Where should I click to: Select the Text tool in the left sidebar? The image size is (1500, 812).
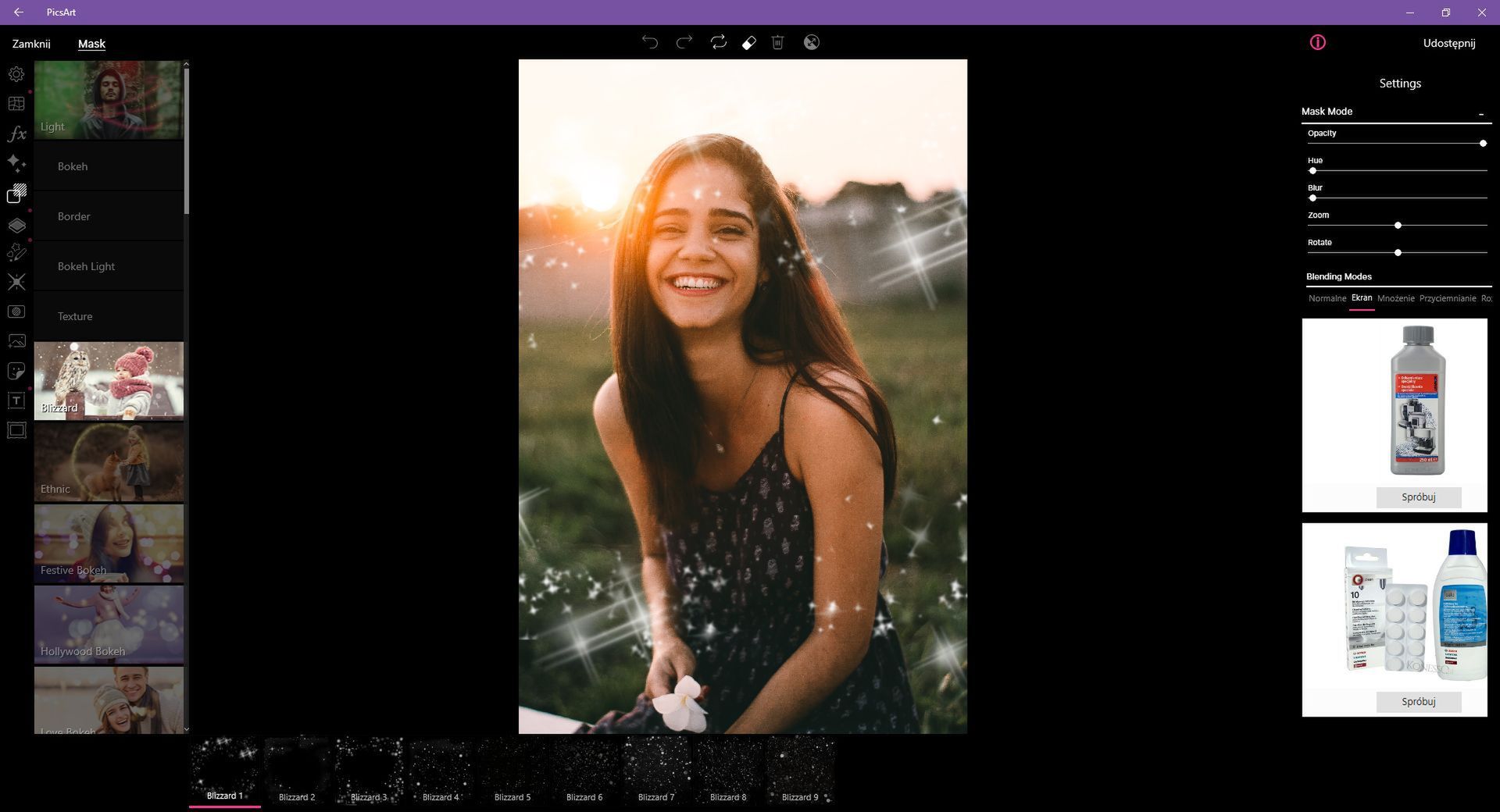16,400
